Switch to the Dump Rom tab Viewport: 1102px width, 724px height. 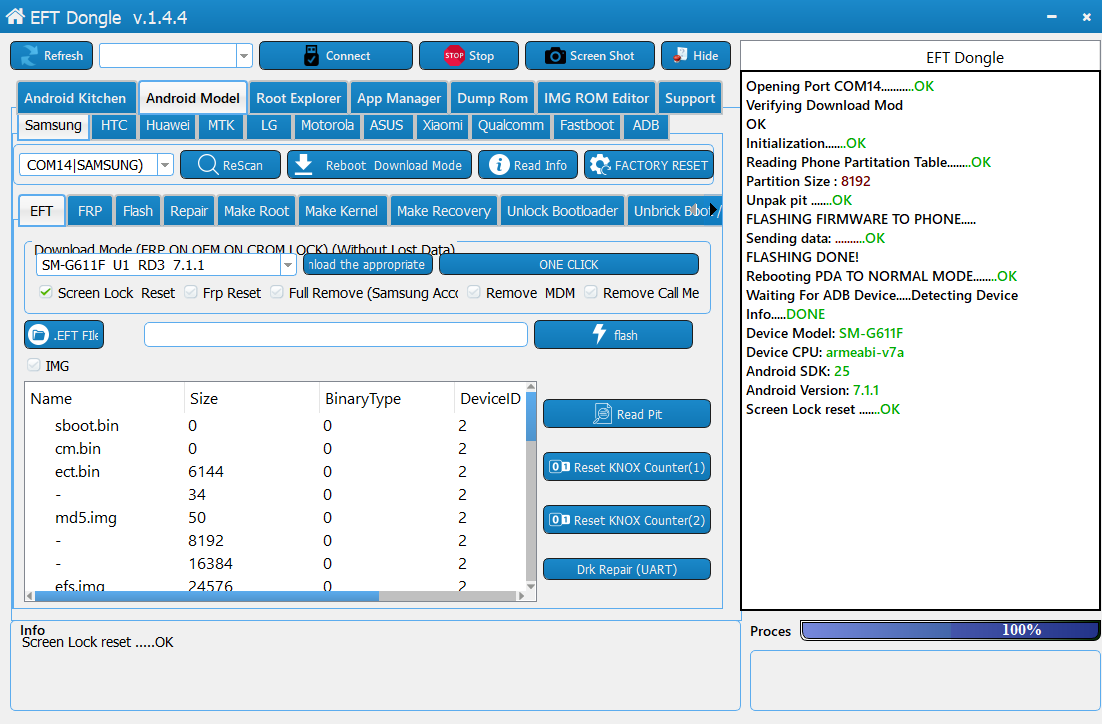pyautogui.click(x=493, y=98)
